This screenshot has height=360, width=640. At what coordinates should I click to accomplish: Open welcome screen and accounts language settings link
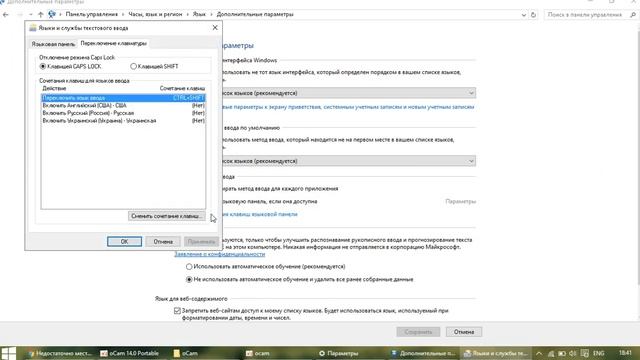pyautogui.click(x=348, y=107)
